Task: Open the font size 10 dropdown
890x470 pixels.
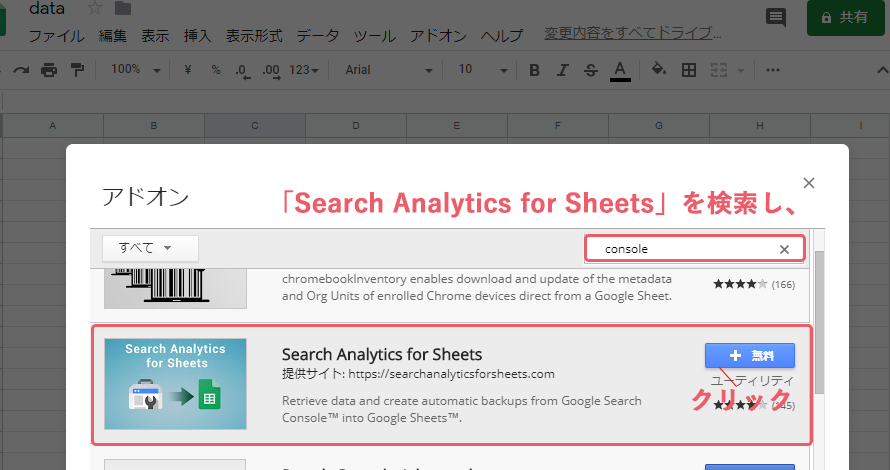Action: pos(482,70)
